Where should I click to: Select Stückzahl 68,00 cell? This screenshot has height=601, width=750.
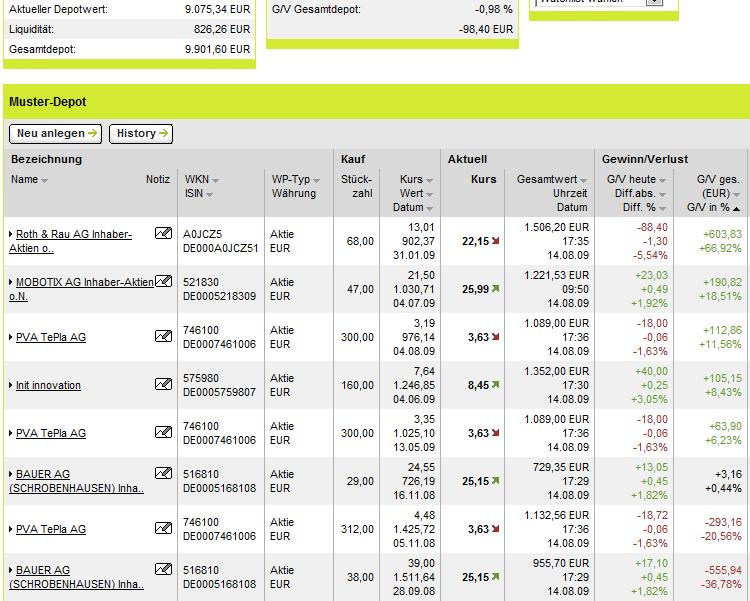pos(360,241)
